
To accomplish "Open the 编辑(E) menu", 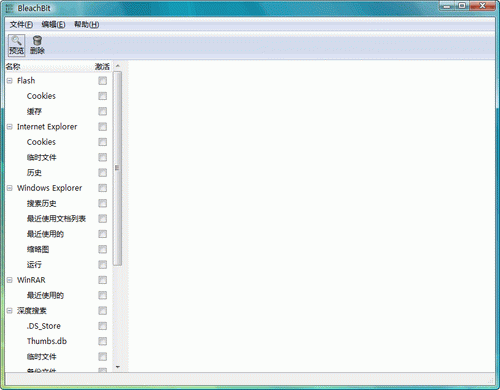I will point(53,24).
